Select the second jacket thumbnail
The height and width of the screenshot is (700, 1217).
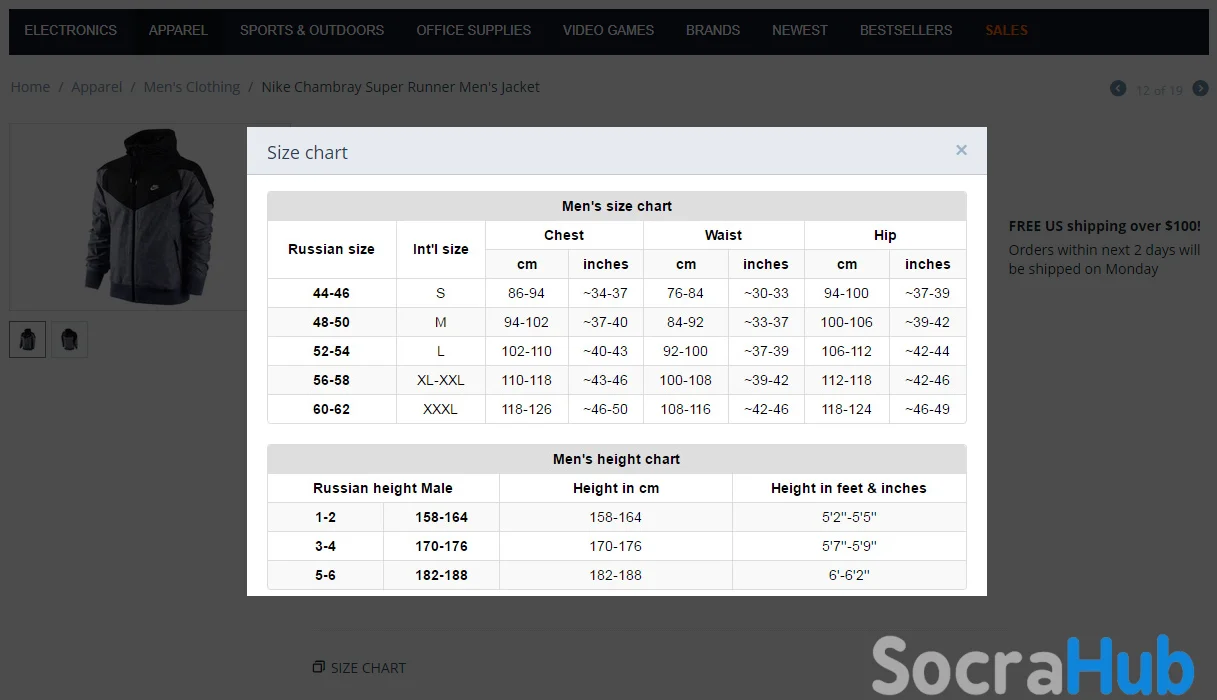click(x=69, y=339)
